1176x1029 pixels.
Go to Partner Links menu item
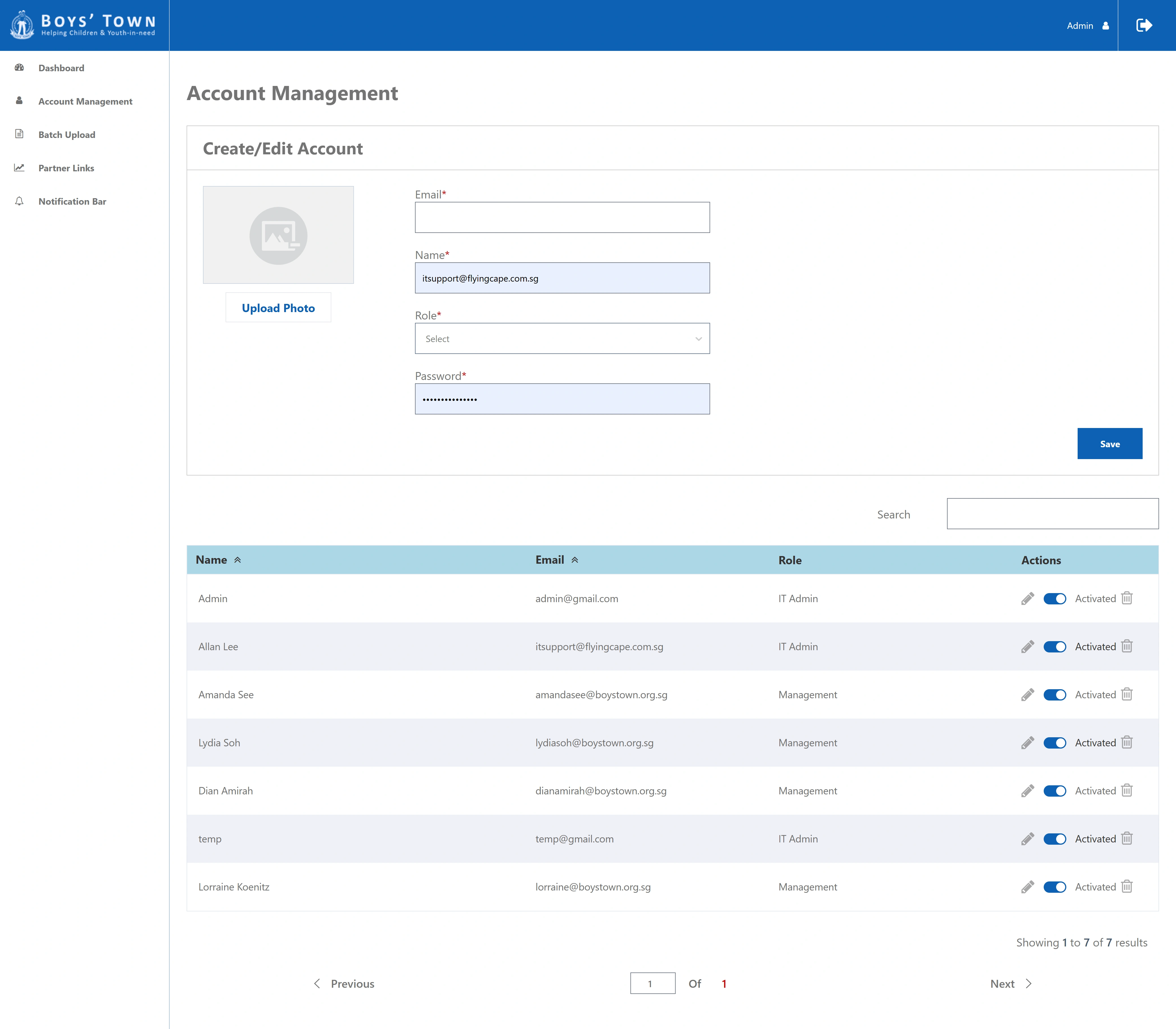tap(66, 168)
